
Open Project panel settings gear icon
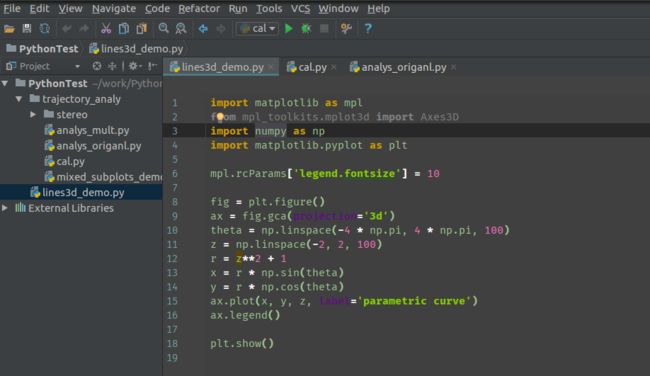point(133,66)
